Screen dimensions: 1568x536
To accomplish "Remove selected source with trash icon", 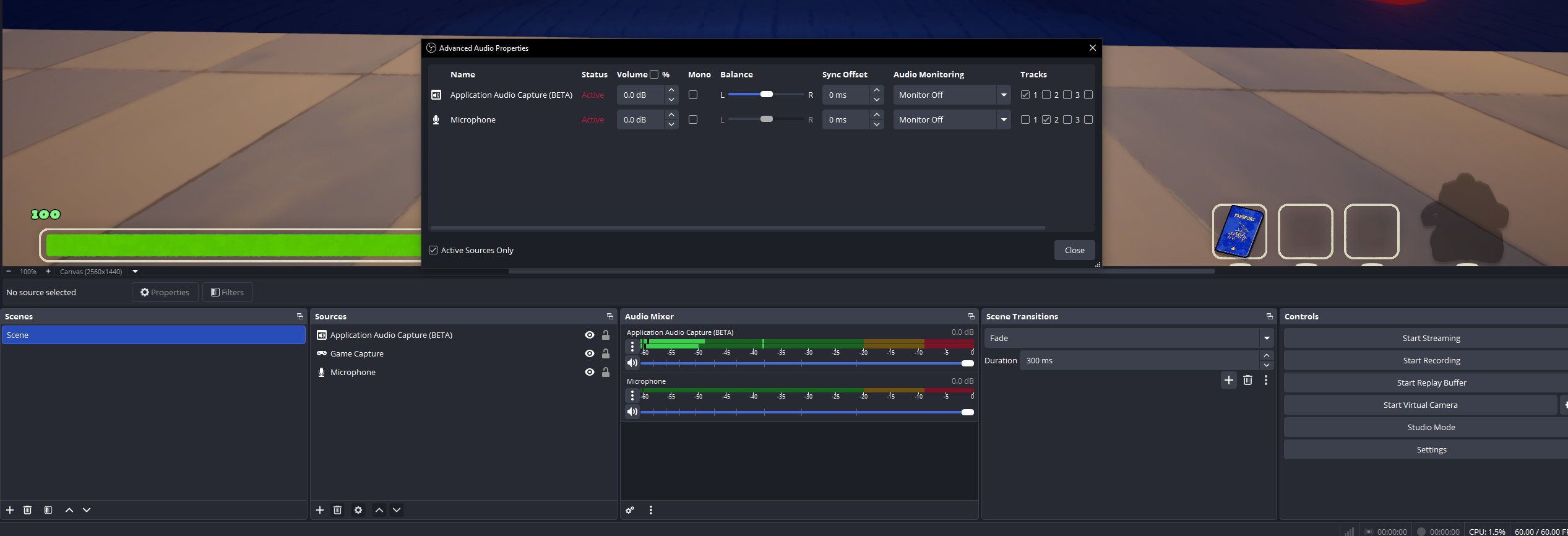I will click(x=337, y=510).
